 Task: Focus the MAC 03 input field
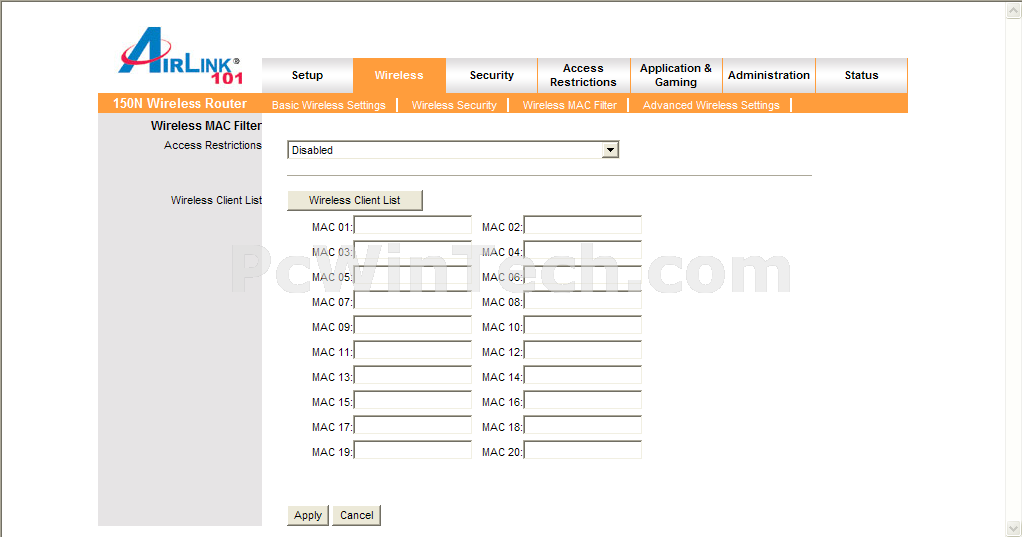[413, 250]
